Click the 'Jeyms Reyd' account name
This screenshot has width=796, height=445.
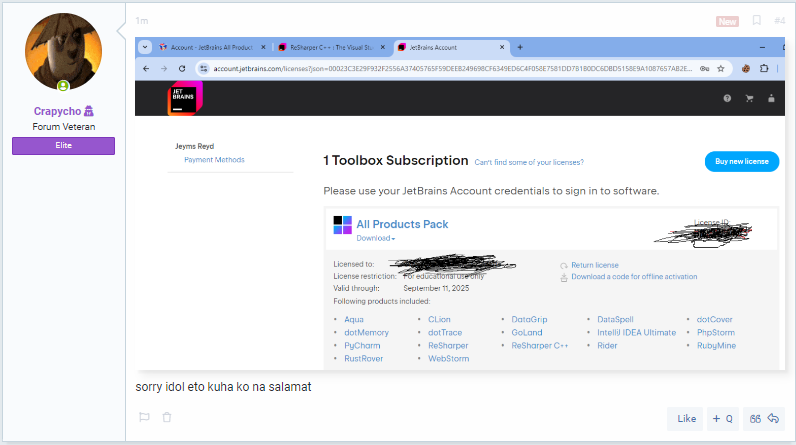click(x=194, y=146)
